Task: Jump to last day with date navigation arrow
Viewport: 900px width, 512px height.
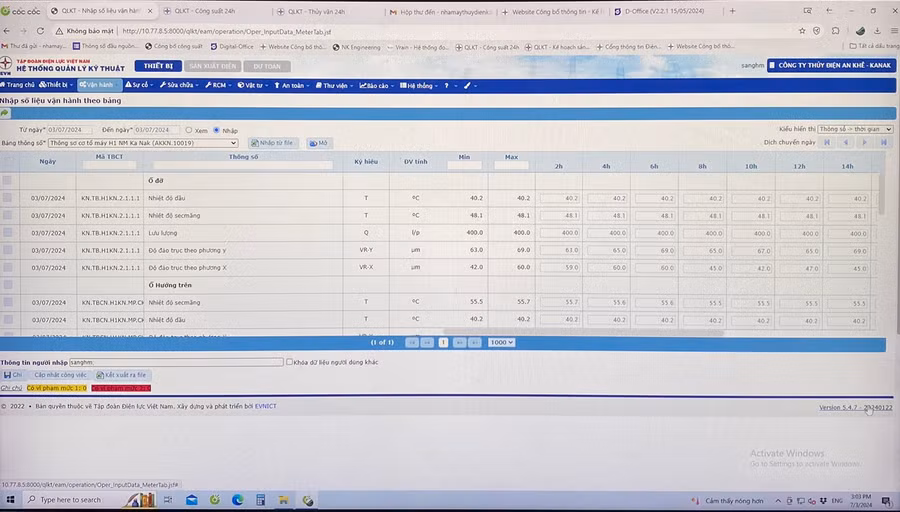Action: pyautogui.click(x=883, y=143)
